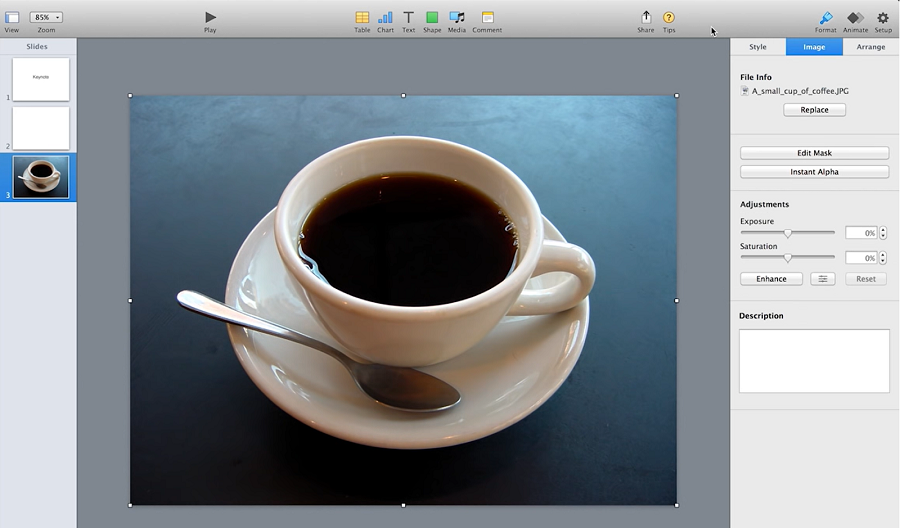The width and height of the screenshot is (900, 528).
Task: Open the Animate inspector
Action: pyautogui.click(x=855, y=18)
